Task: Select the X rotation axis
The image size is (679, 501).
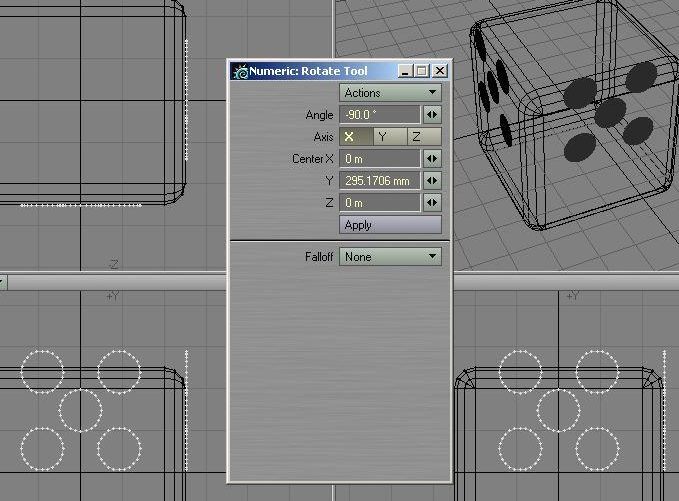Action: click(350, 137)
